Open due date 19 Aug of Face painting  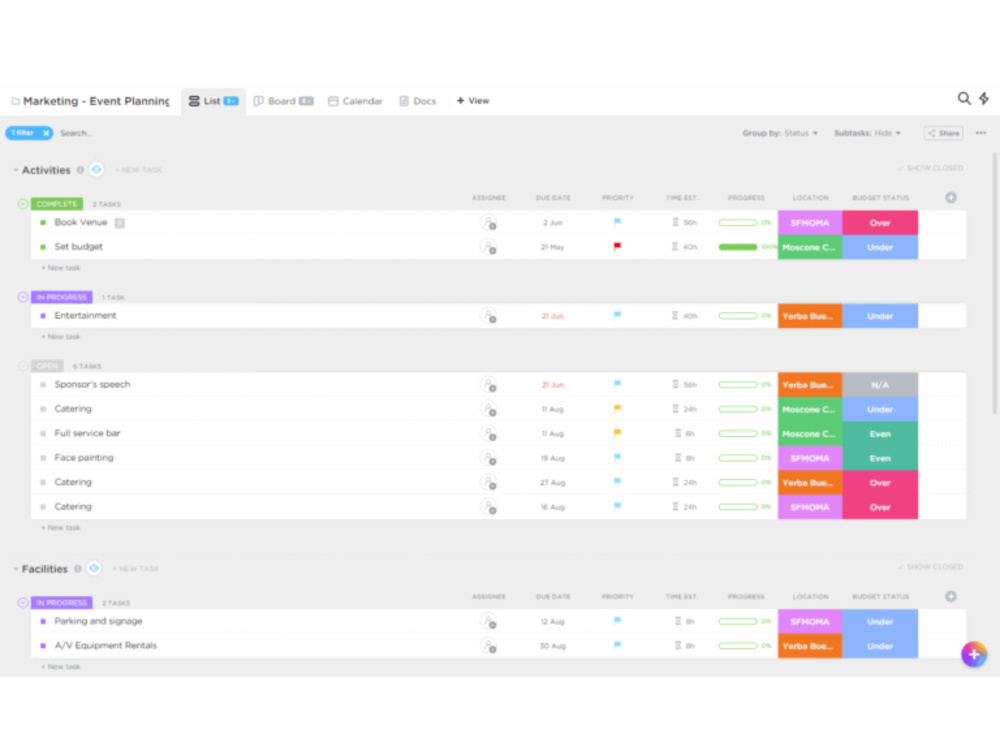(552, 458)
